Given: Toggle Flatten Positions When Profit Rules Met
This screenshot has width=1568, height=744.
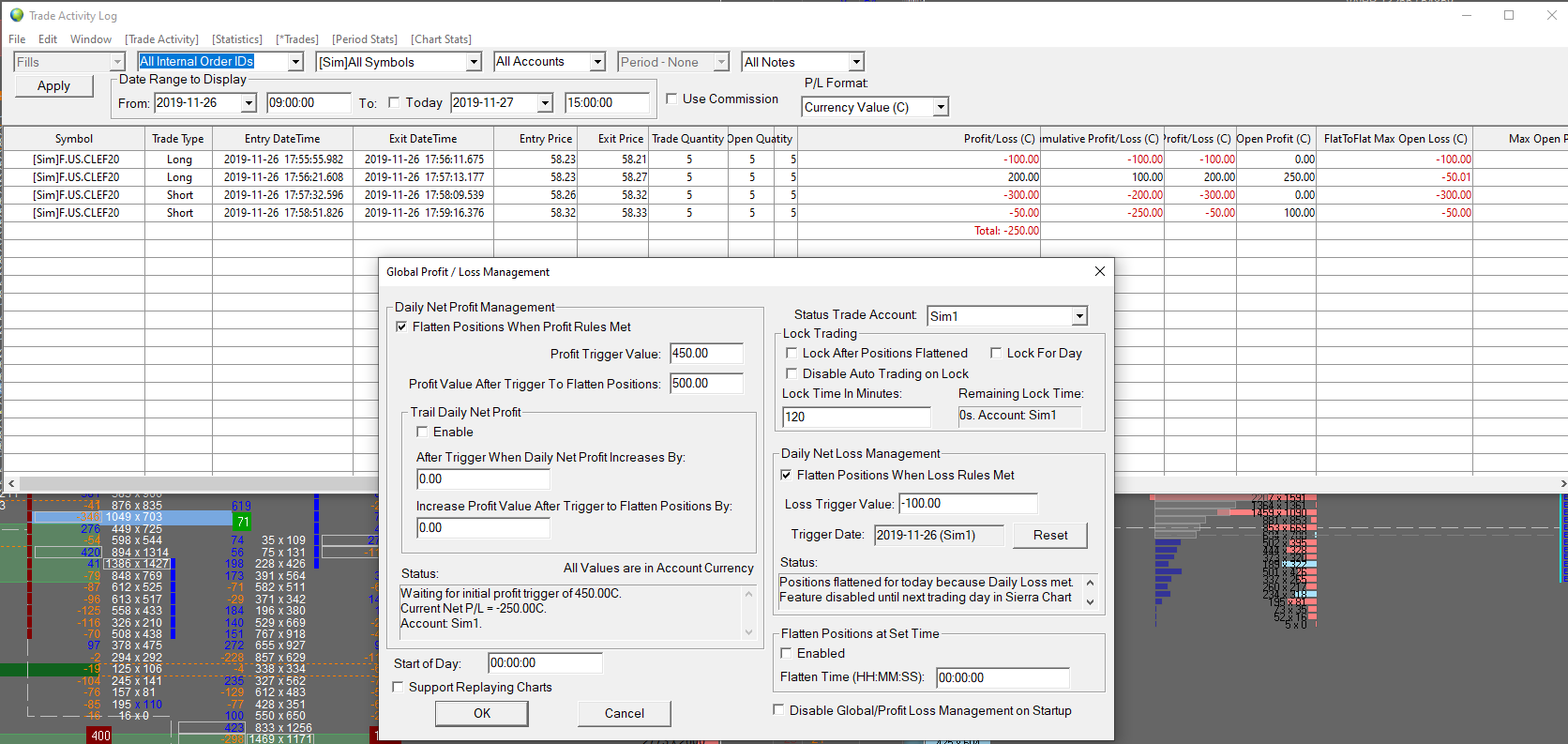Looking at the screenshot, I should 401,326.
